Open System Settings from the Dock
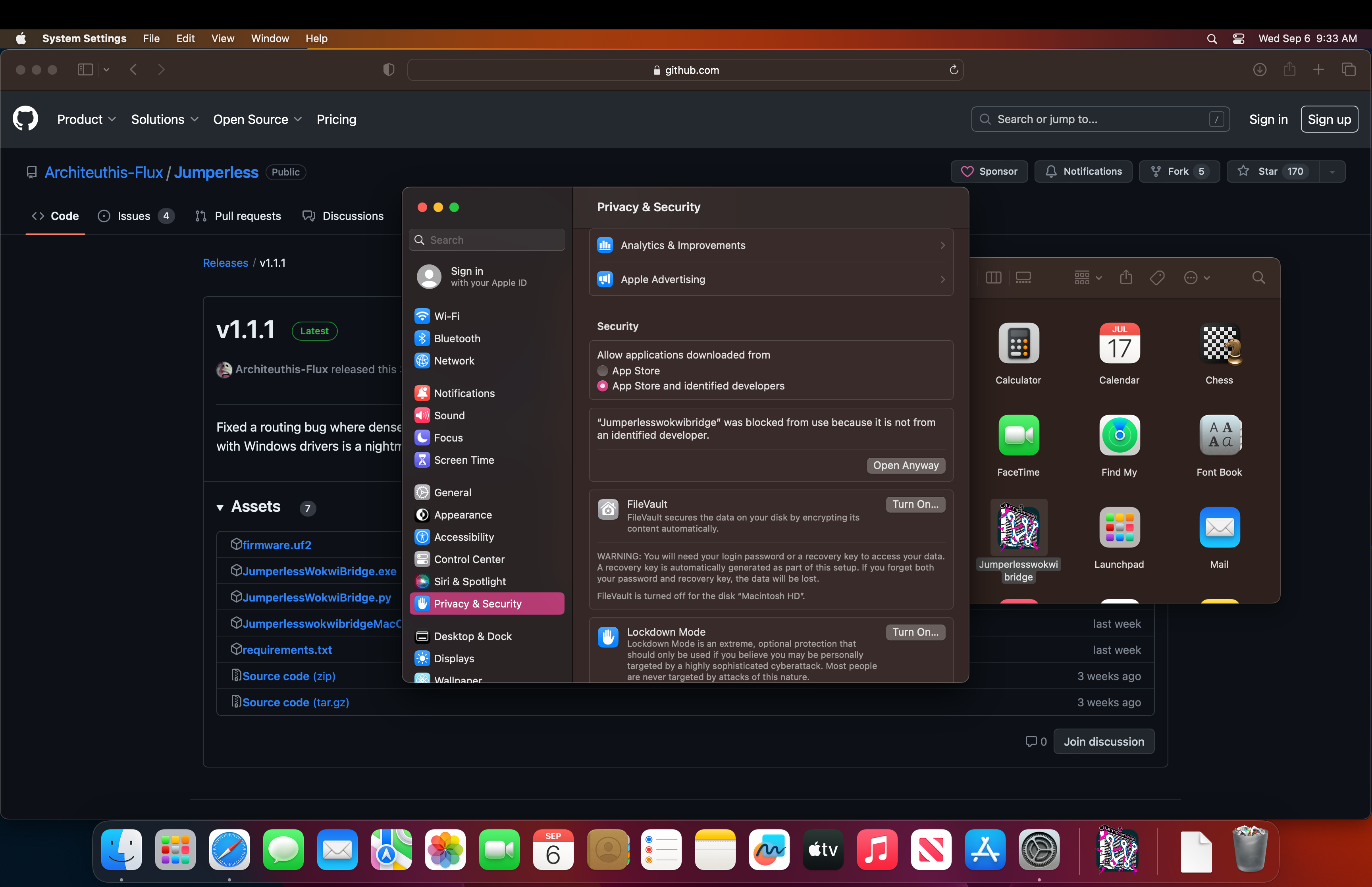Image resolution: width=1372 pixels, height=887 pixels. pyautogui.click(x=1039, y=850)
